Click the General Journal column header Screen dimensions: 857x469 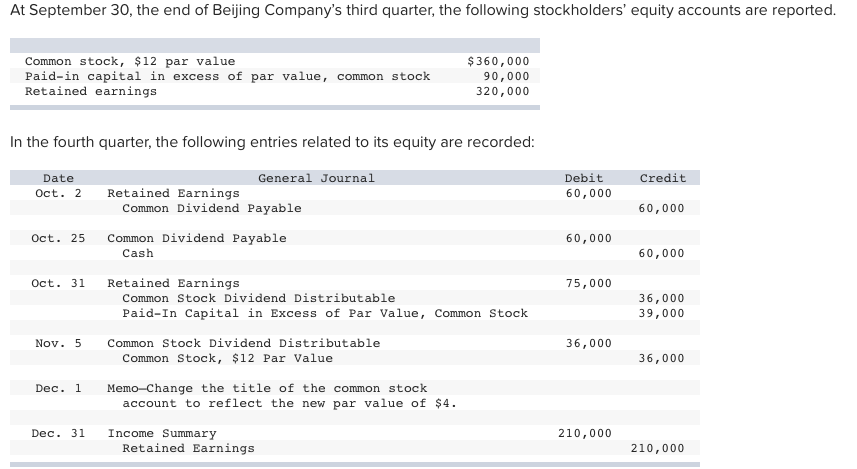[316, 178]
